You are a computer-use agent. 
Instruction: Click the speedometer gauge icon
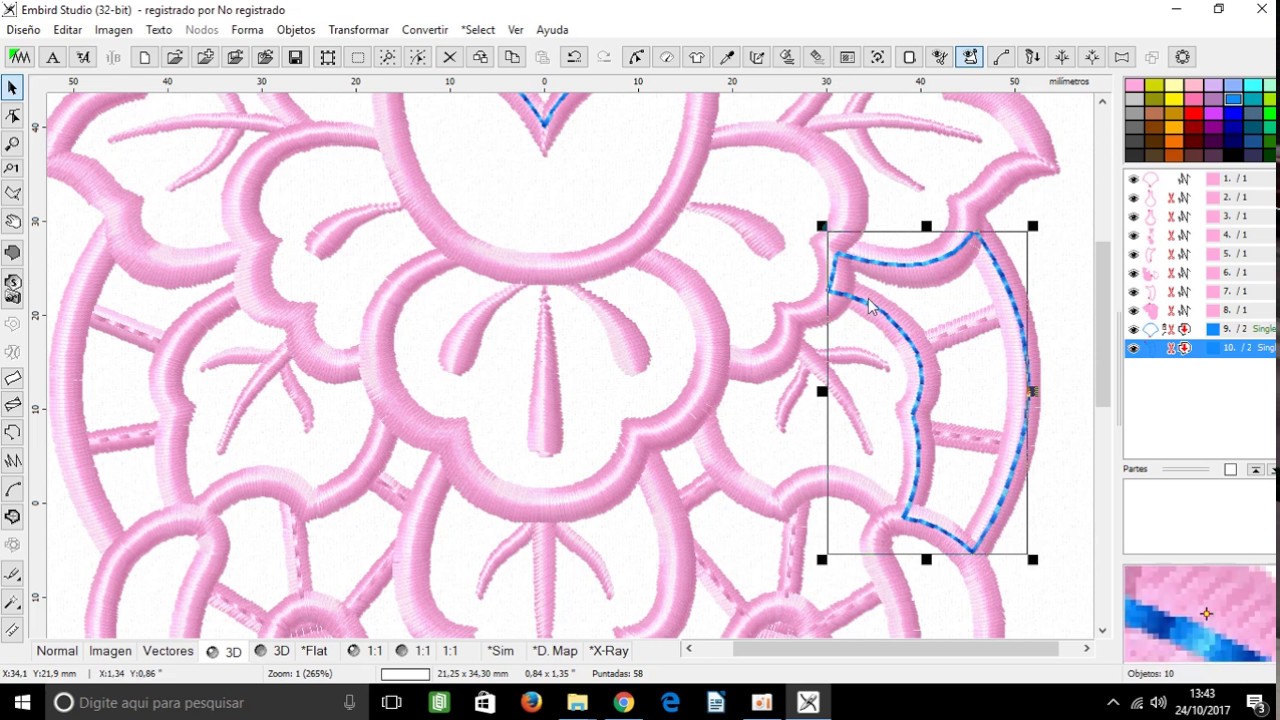pyautogui.click(x=666, y=57)
